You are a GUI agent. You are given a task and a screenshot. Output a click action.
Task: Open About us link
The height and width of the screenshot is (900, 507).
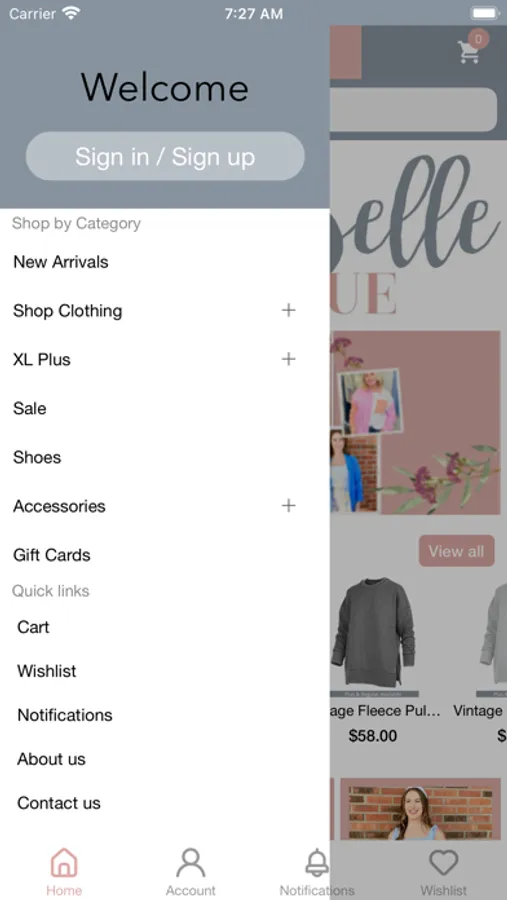coord(51,759)
